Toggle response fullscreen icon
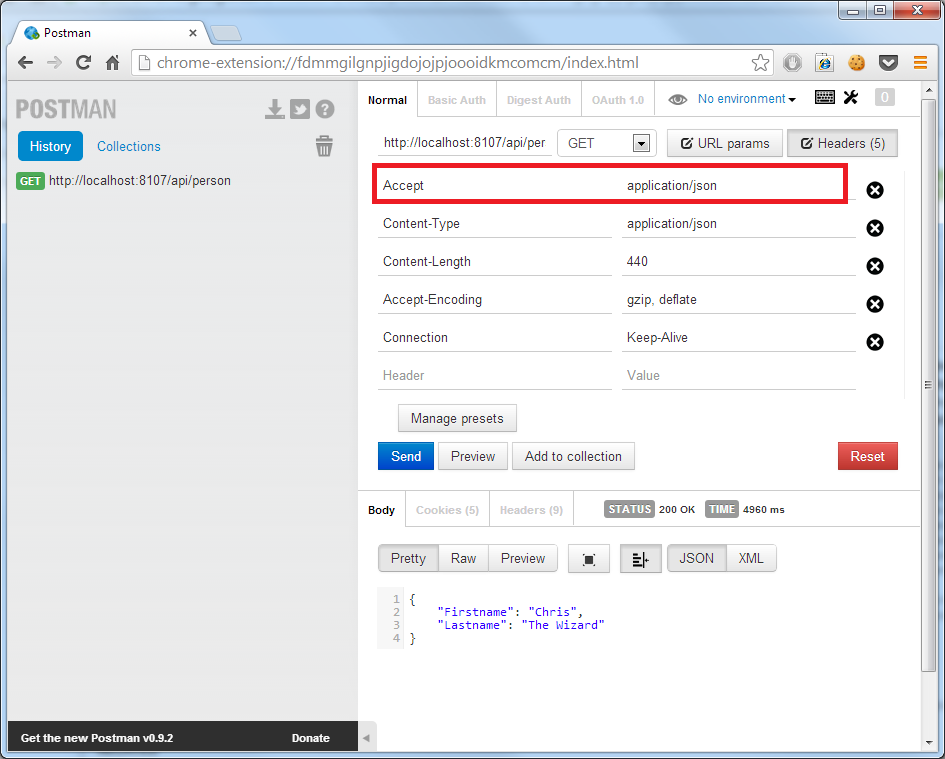 click(589, 559)
